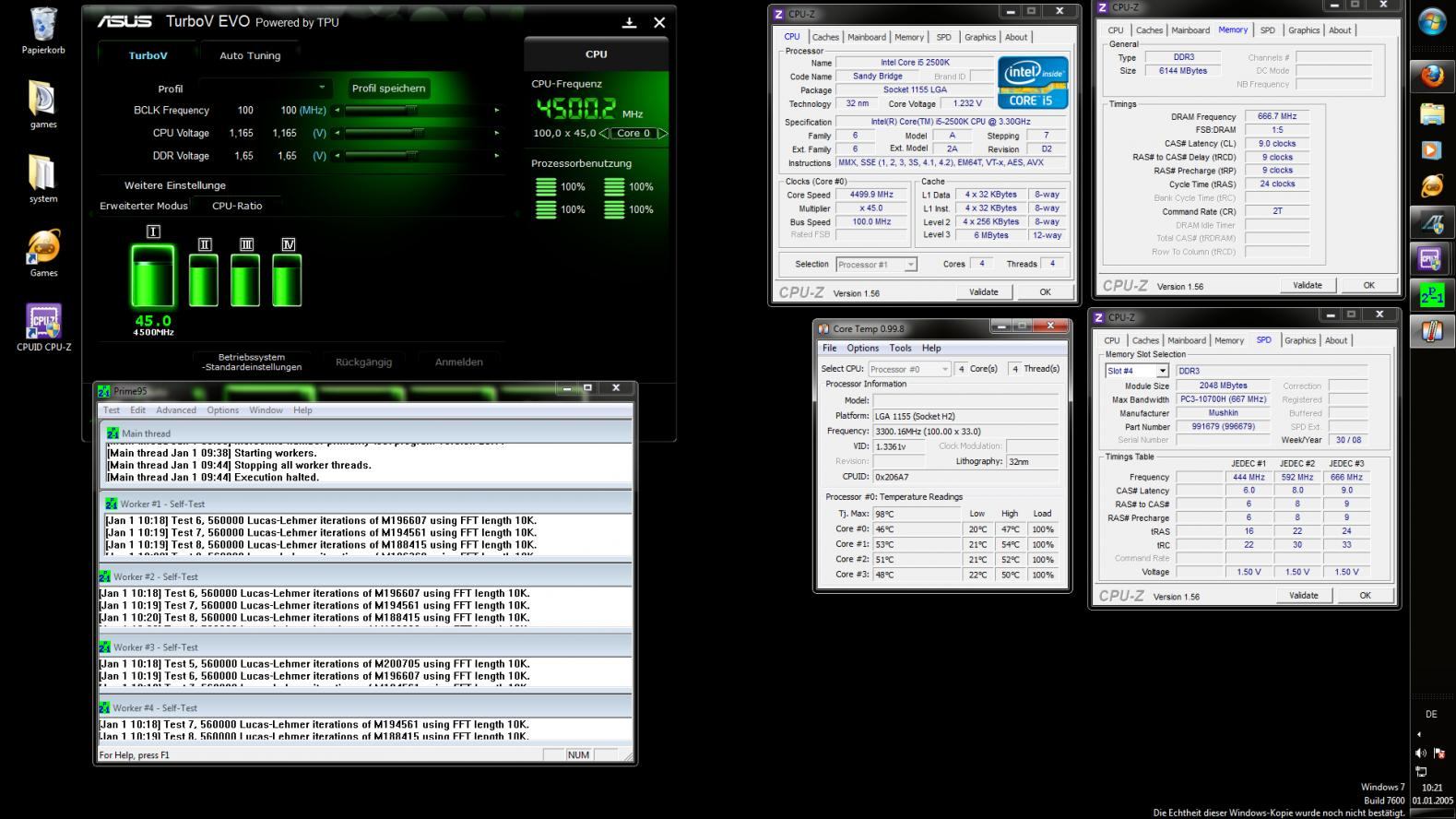Viewport: 1456px width, 819px height.
Task: Open the 'Games' shortcut with gamepad icon
Action: (x=43, y=253)
